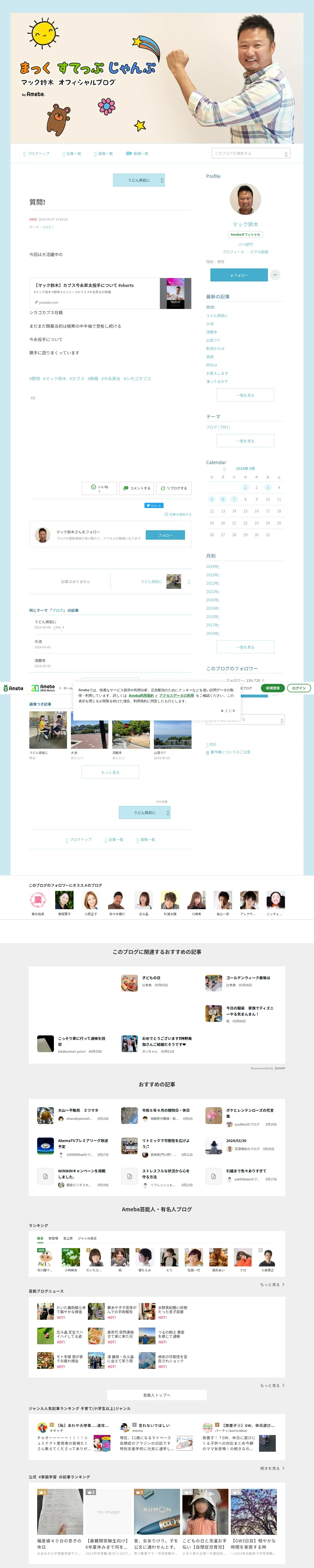Click the ログイン button in header

coord(299,688)
